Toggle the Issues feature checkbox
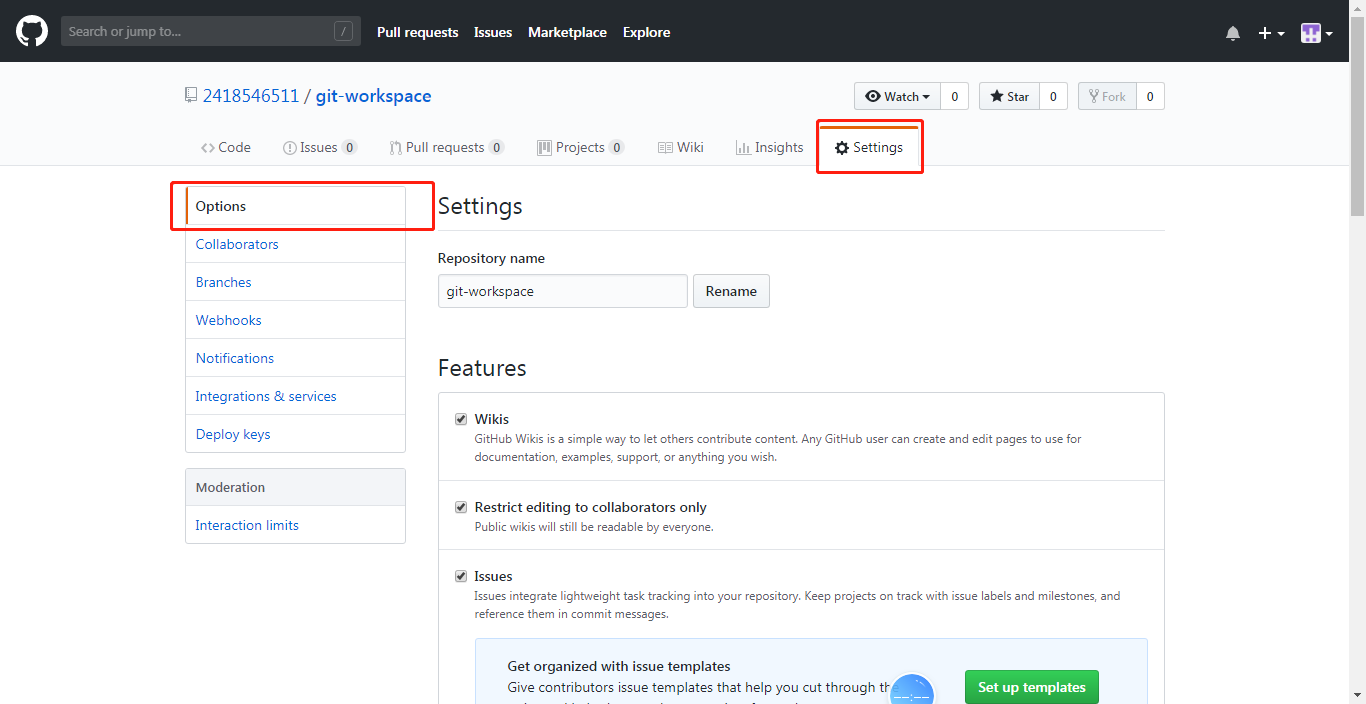This screenshot has height=704, width=1366. (x=461, y=576)
